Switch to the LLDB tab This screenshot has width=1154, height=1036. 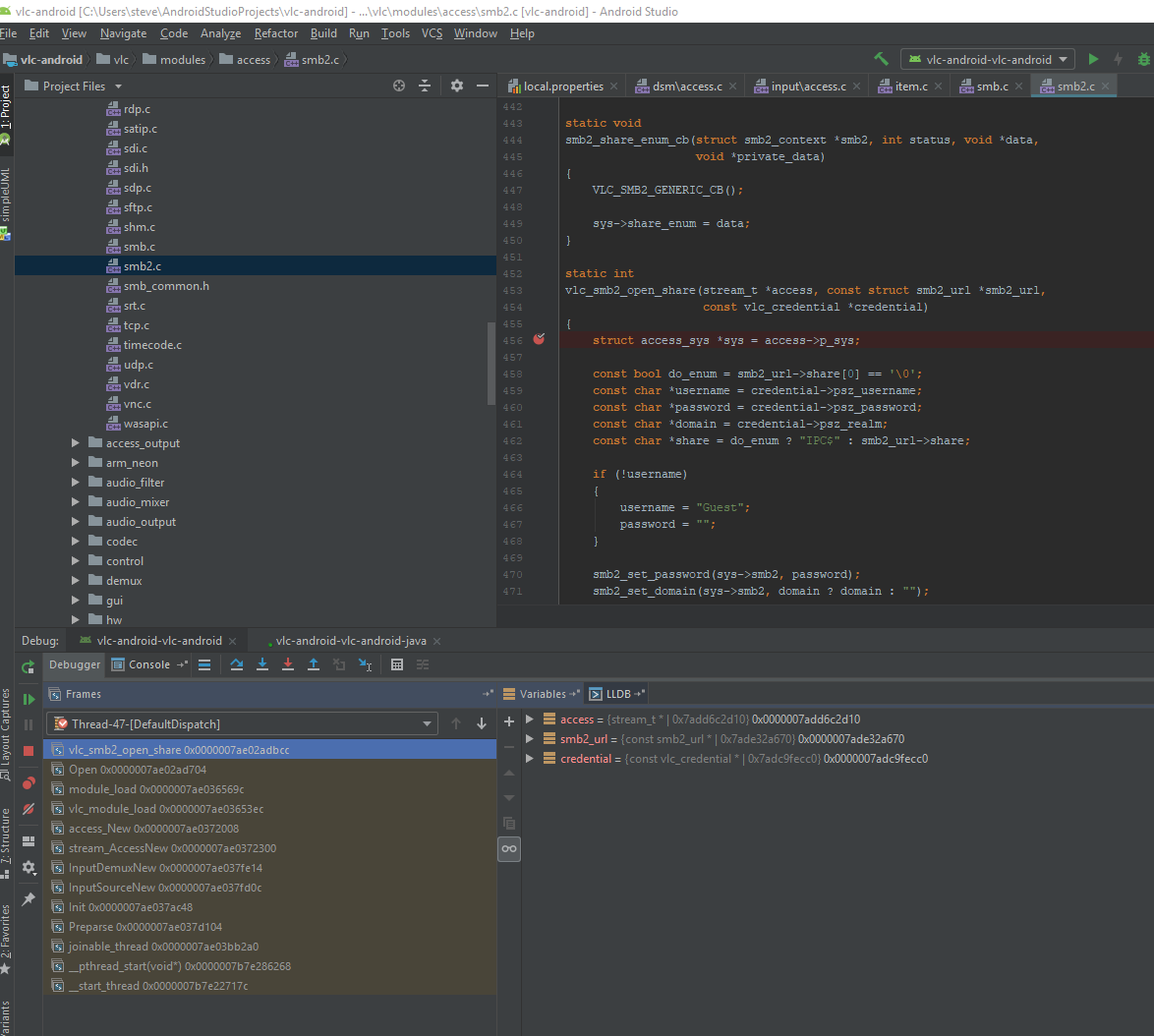[x=617, y=694]
